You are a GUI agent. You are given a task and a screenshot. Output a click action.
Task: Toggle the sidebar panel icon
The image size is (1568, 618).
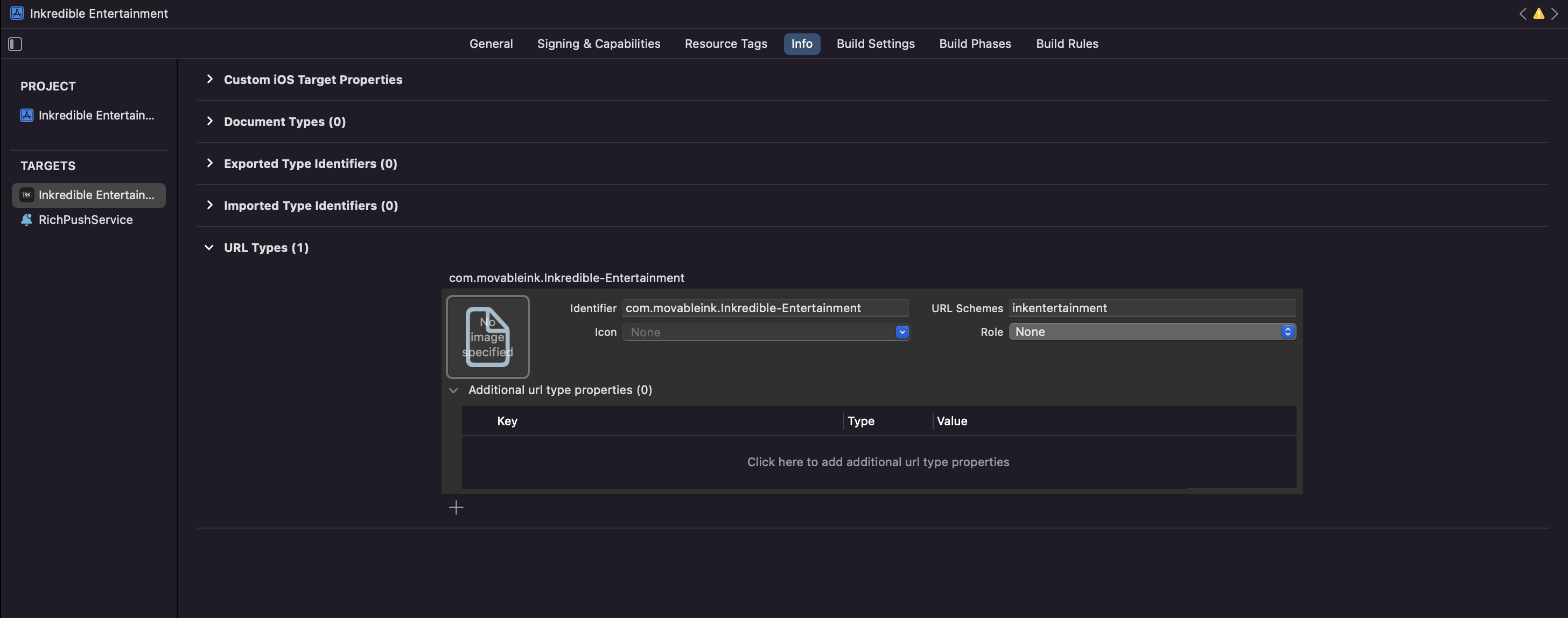(15, 44)
